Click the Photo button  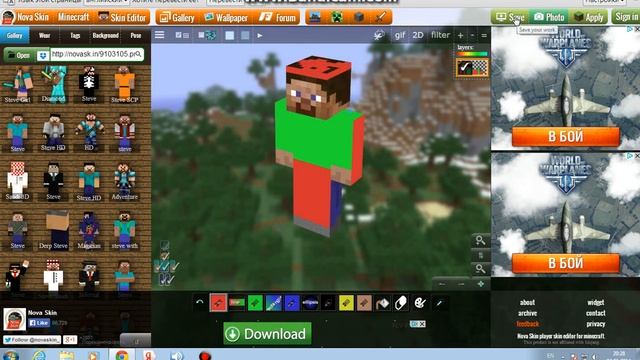[549, 17]
